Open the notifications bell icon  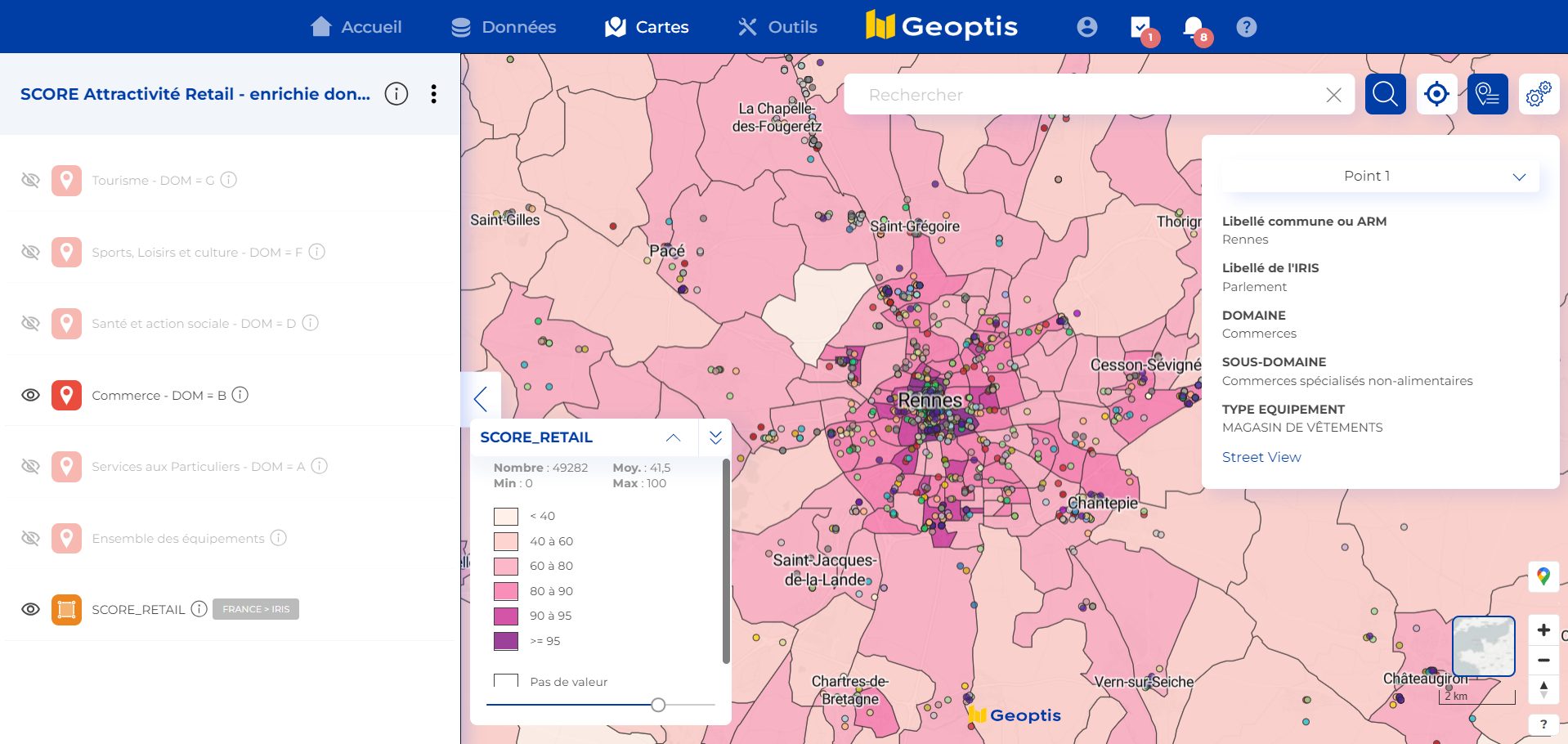1194,27
